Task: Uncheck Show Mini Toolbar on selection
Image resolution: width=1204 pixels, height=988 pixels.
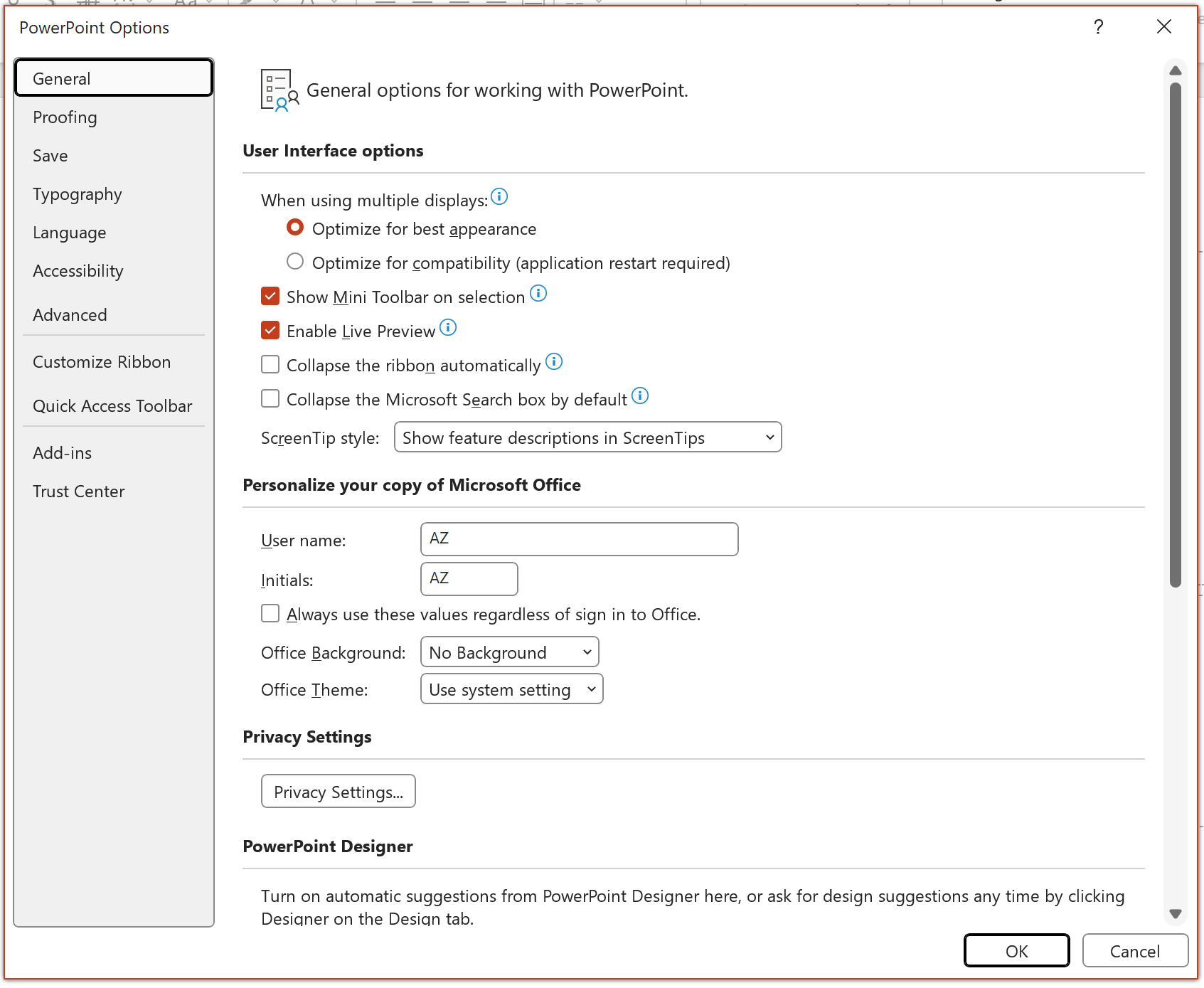Action: (270, 296)
